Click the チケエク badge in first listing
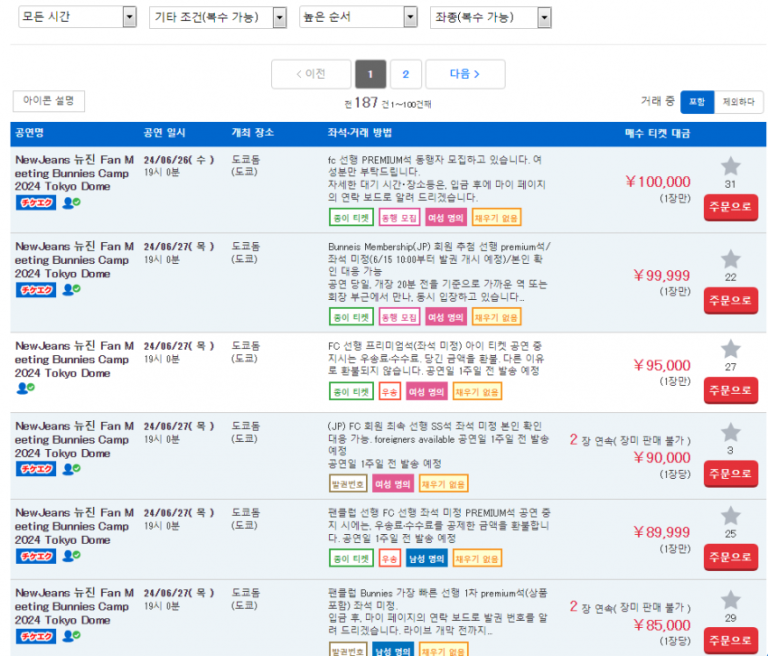 35,203
